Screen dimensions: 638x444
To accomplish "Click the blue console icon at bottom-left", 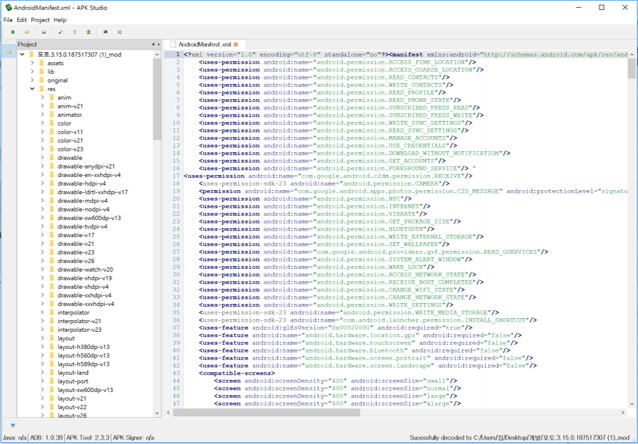I will click(x=13, y=425).
